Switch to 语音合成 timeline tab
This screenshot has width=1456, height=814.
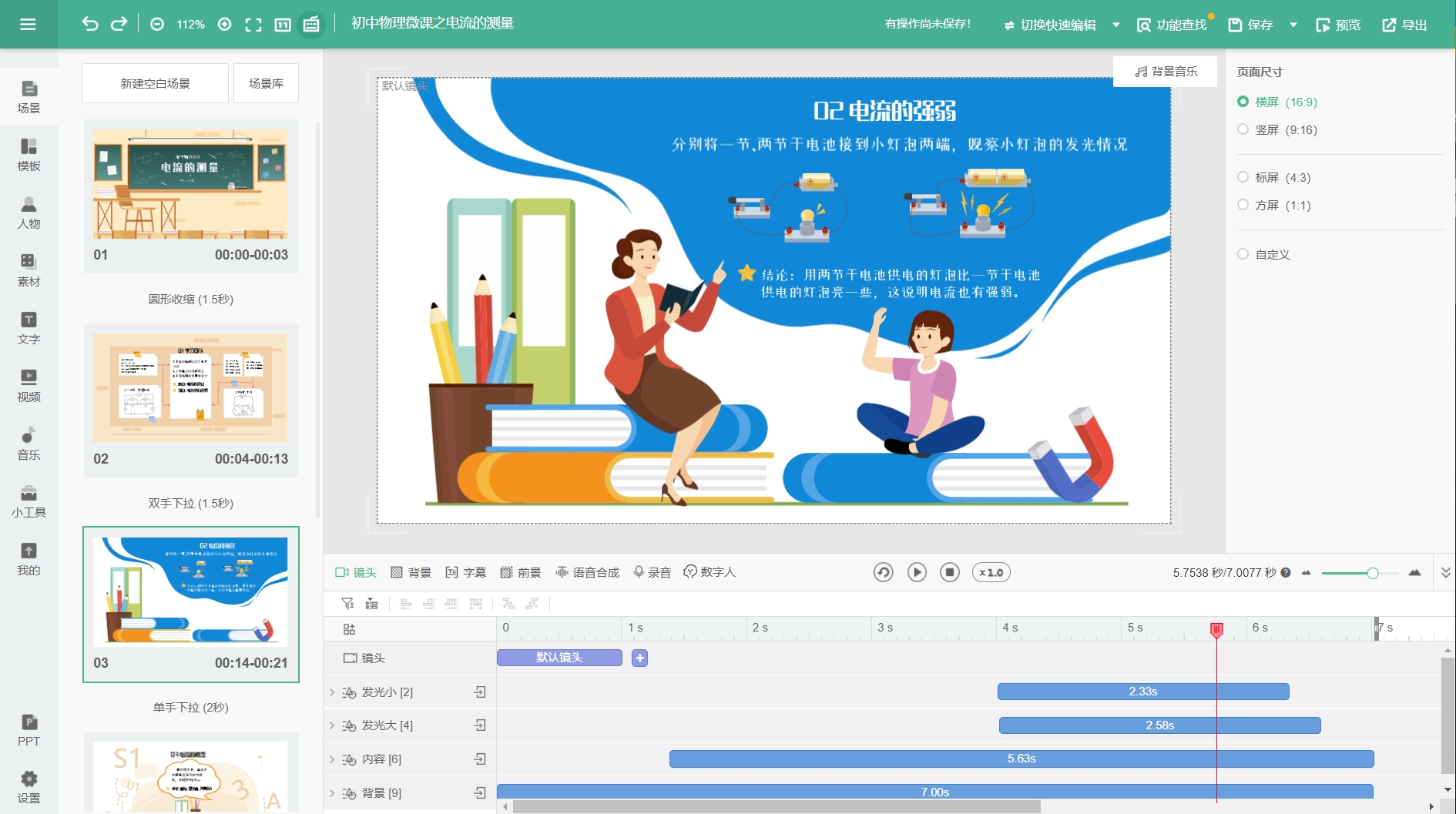point(588,572)
